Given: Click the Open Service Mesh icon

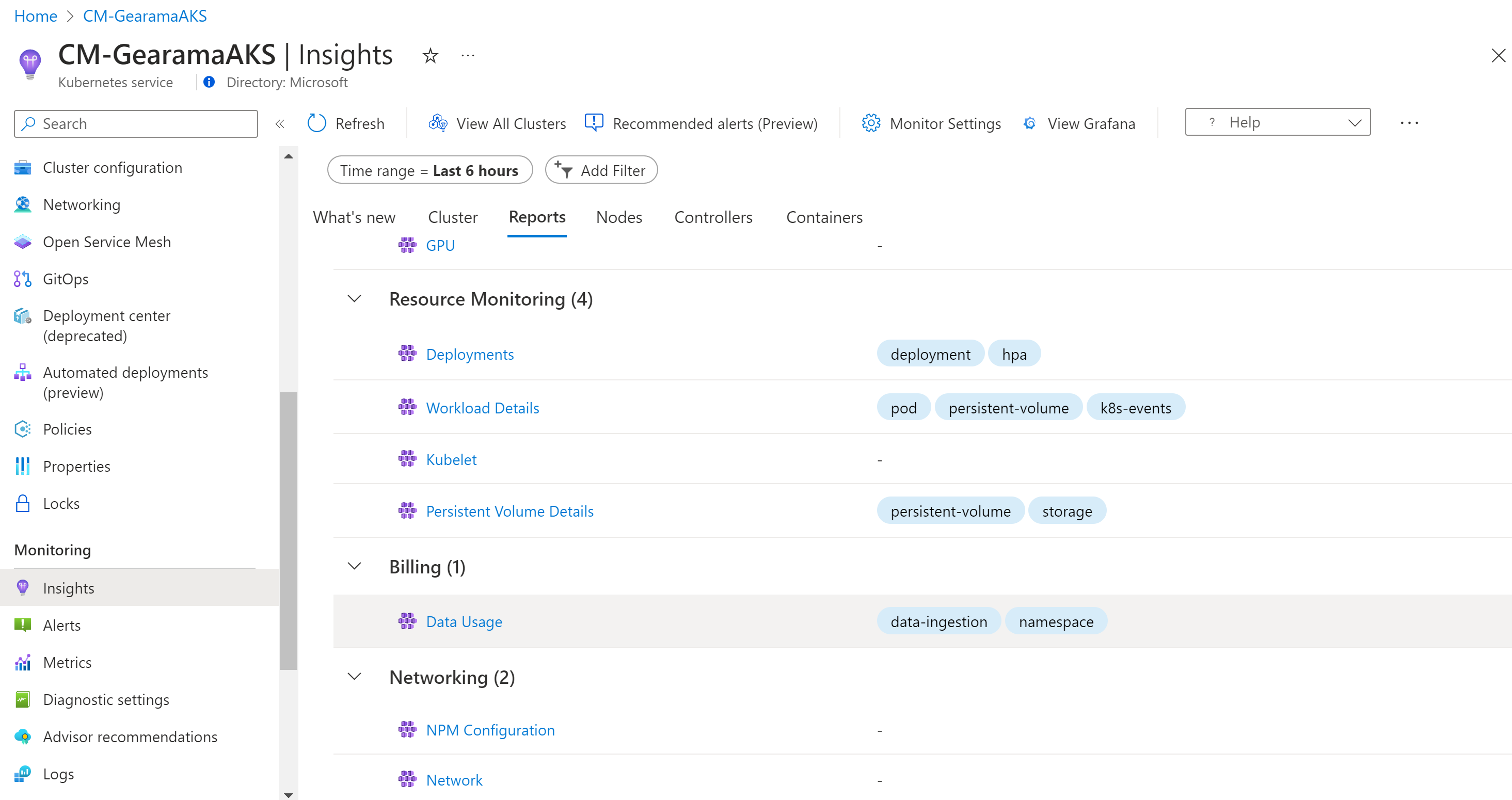Looking at the screenshot, I should pos(22,242).
